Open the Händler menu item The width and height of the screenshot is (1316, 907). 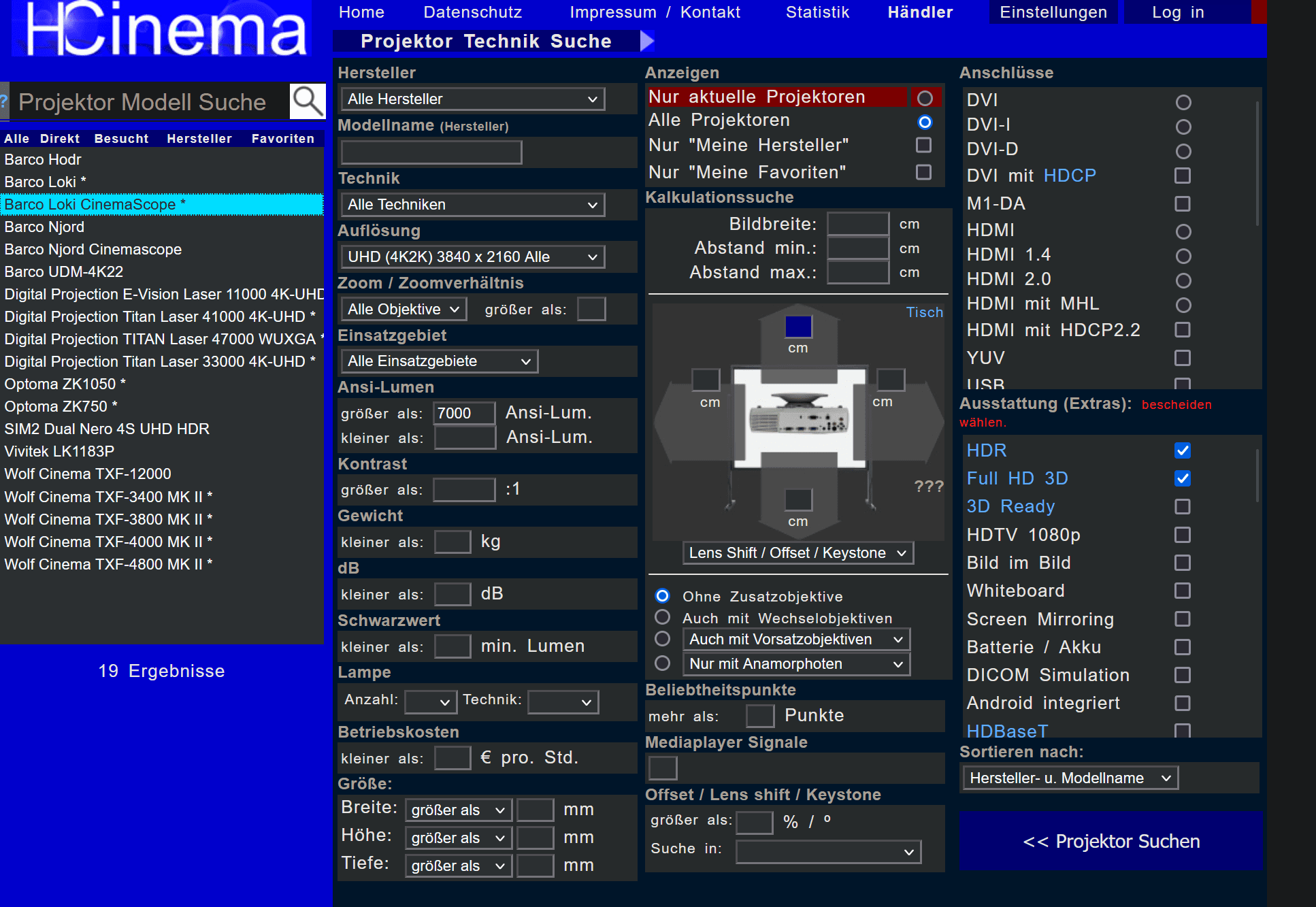(x=920, y=12)
